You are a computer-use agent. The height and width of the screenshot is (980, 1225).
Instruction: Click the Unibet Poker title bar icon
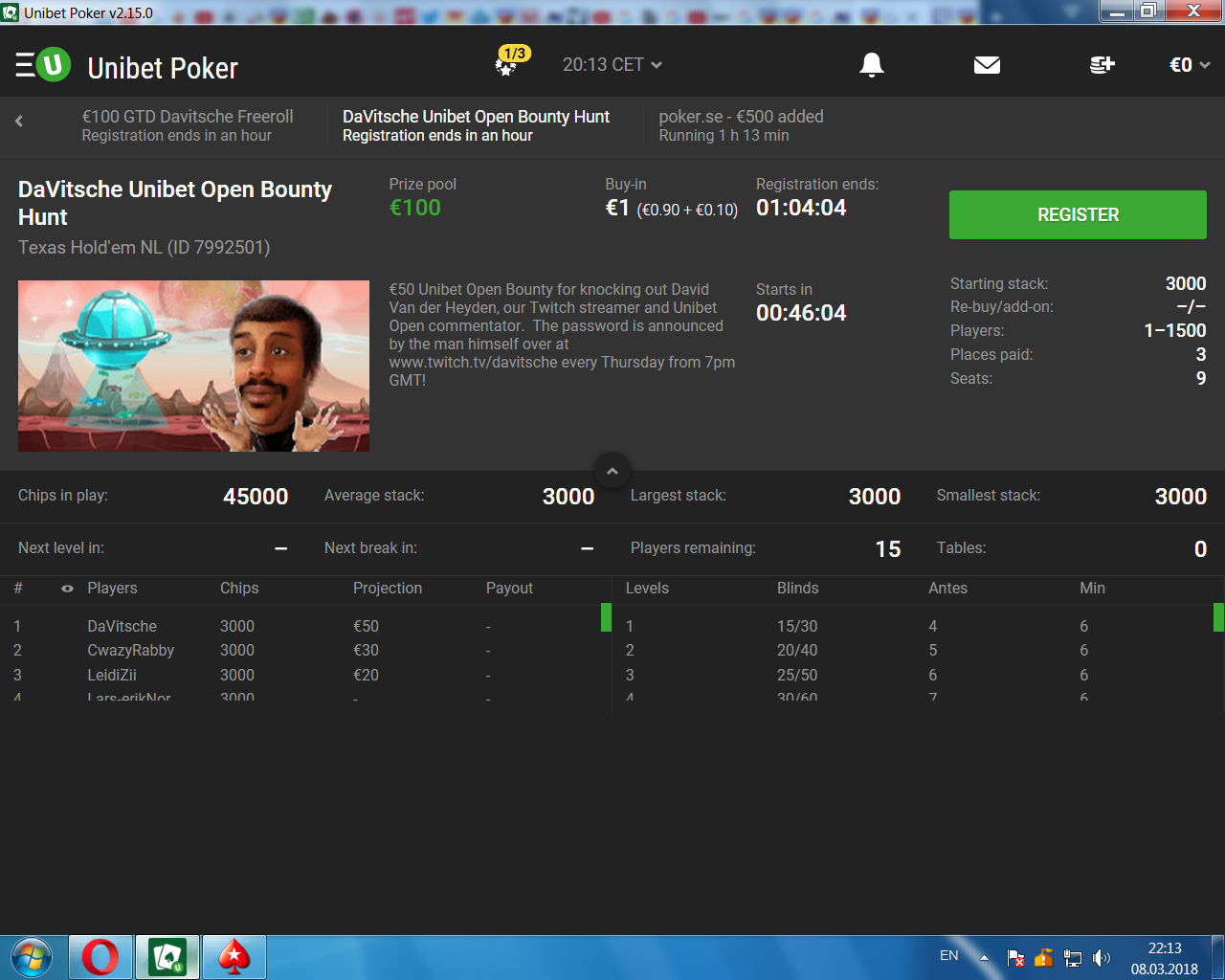click(x=11, y=12)
